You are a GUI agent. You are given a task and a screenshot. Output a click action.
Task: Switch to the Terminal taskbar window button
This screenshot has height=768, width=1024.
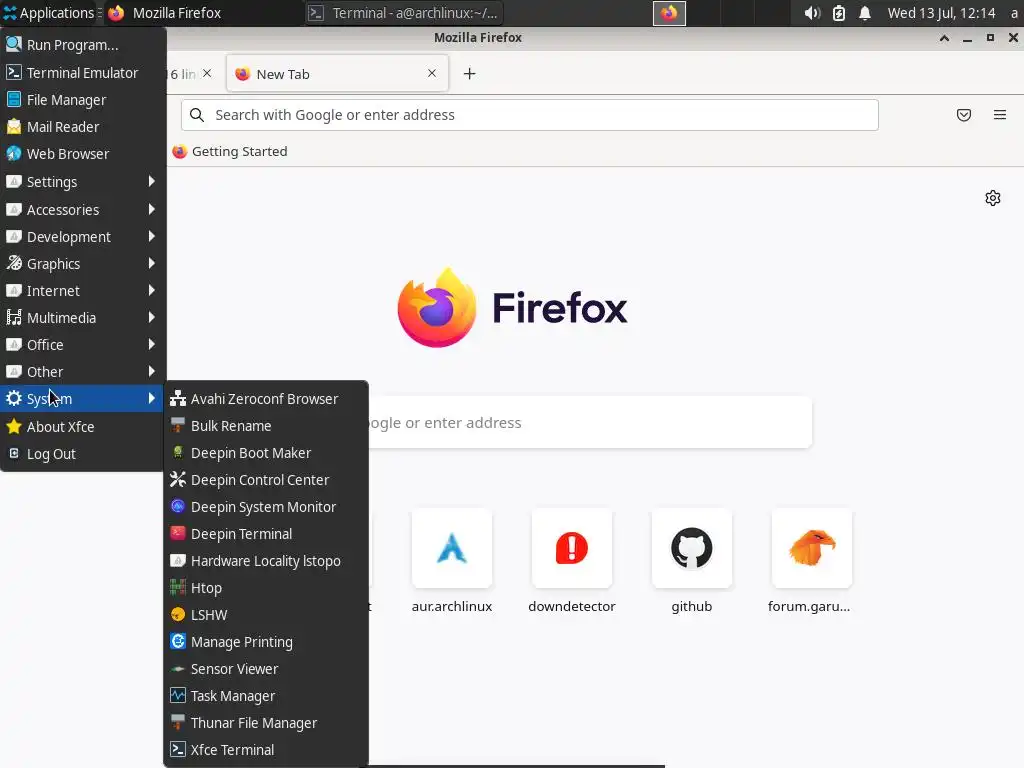coord(404,13)
